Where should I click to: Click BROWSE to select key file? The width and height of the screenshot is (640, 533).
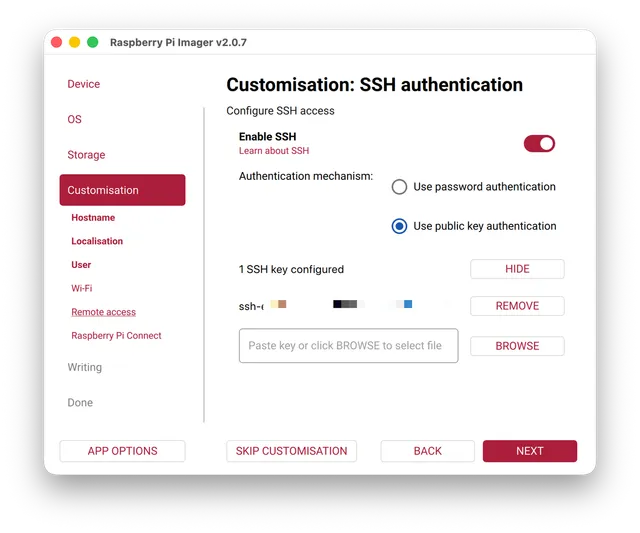point(517,346)
